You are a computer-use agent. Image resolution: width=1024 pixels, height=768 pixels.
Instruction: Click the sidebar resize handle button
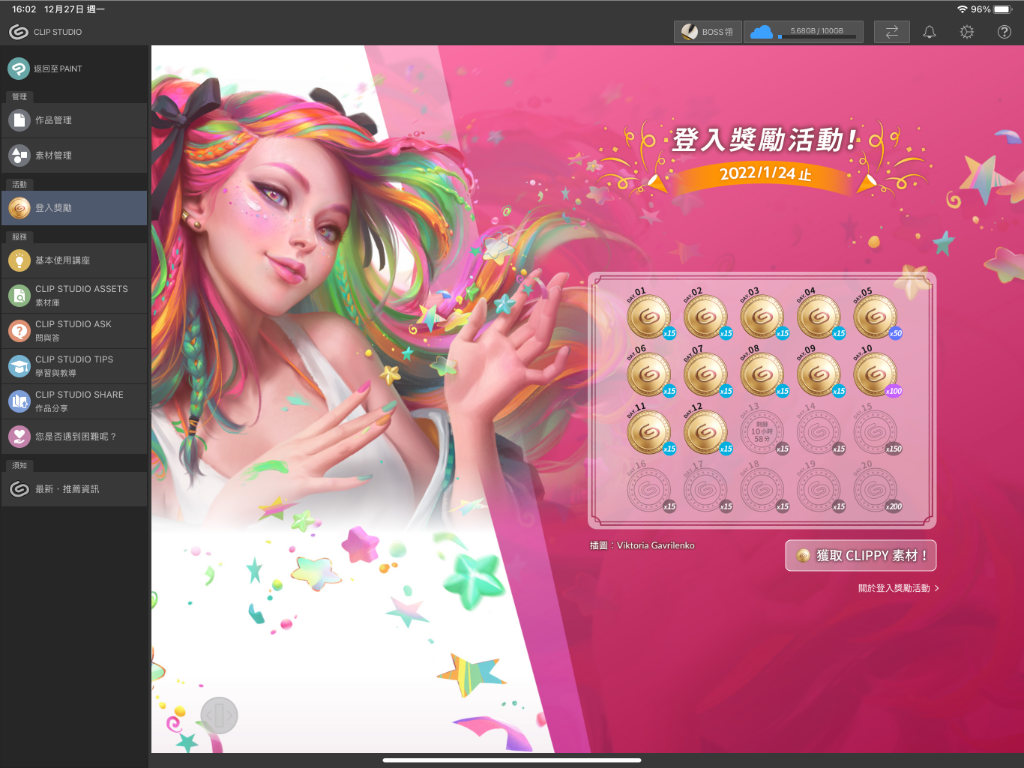219,716
